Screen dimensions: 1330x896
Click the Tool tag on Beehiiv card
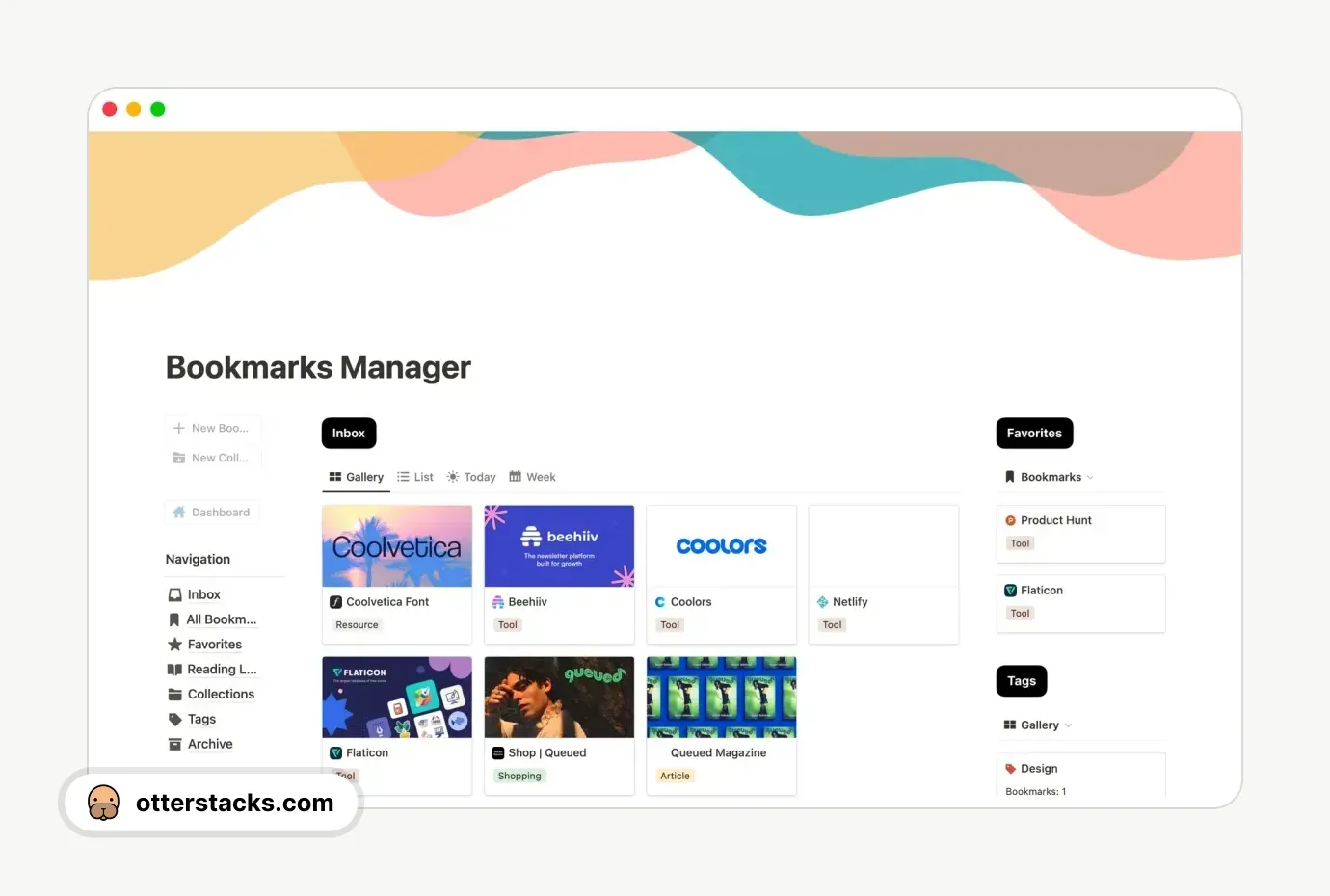point(508,625)
